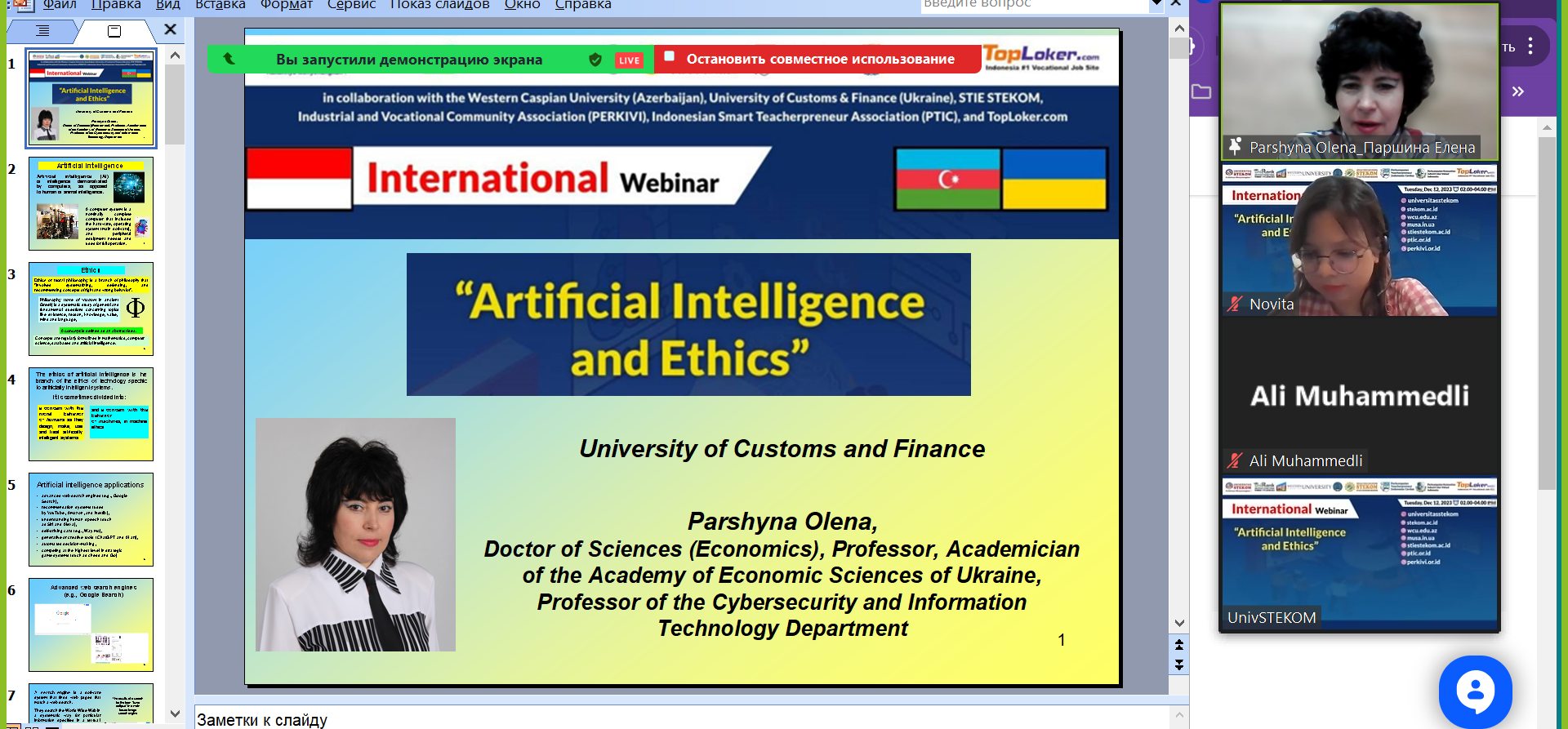Click the three-dot more options icon
The height and width of the screenshot is (729, 1568).
(1530, 46)
